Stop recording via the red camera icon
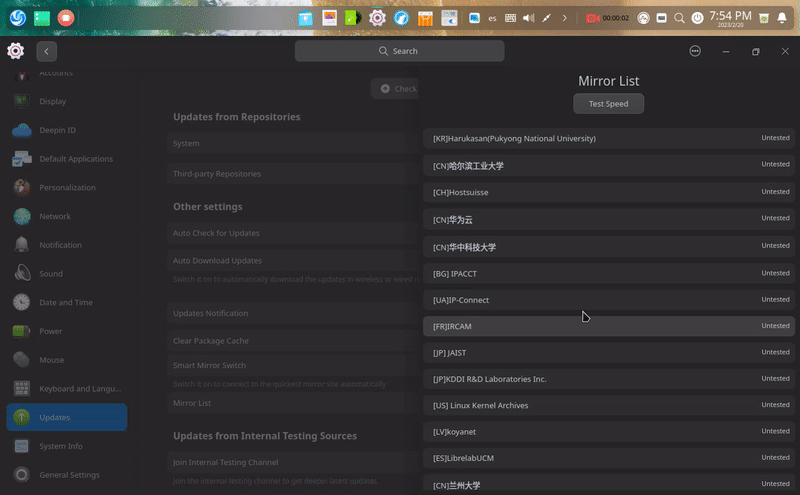The height and width of the screenshot is (495, 800). pyautogui.click(x=592, y=18)
